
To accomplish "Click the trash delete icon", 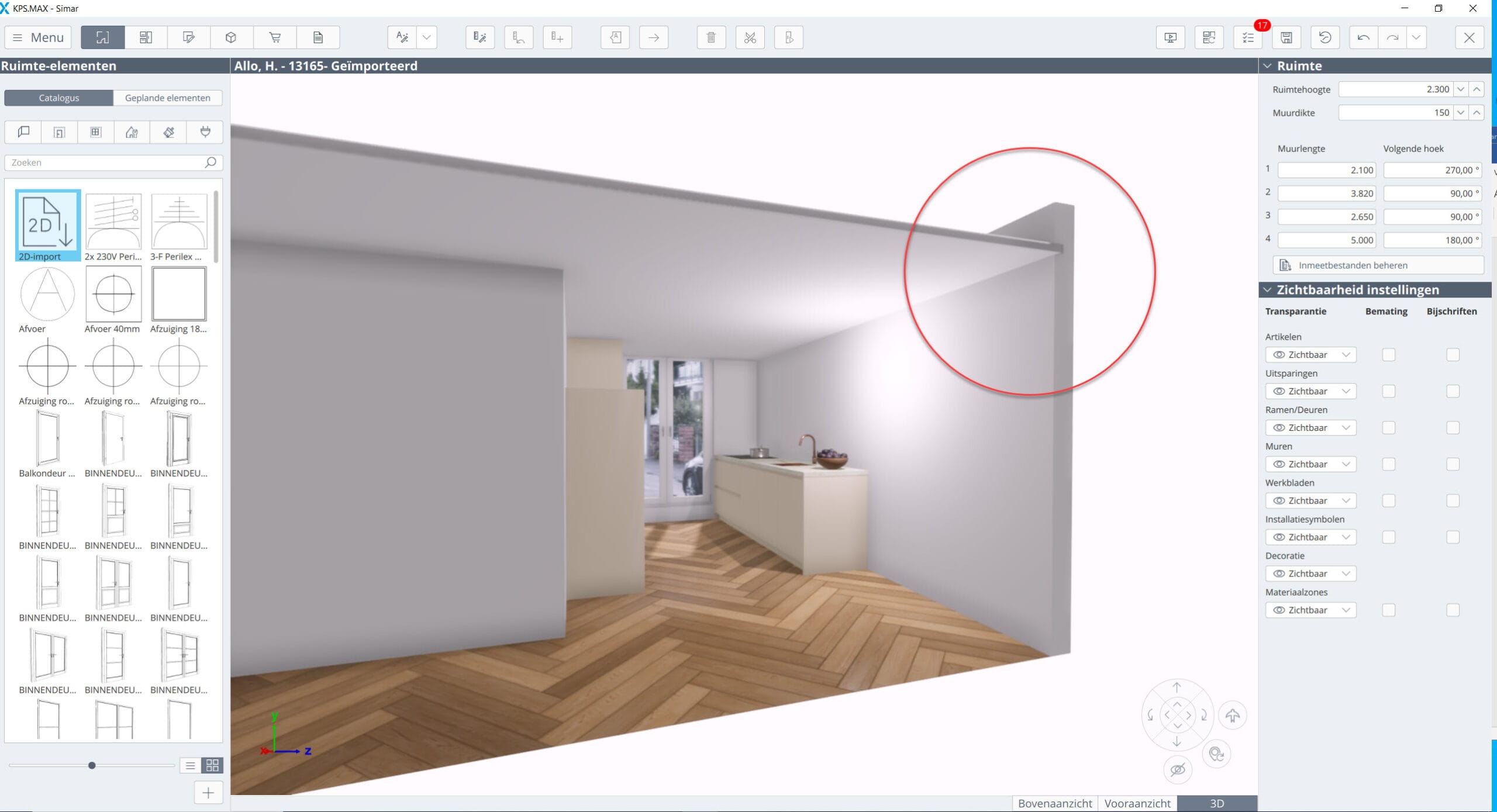I will (711, 37).
